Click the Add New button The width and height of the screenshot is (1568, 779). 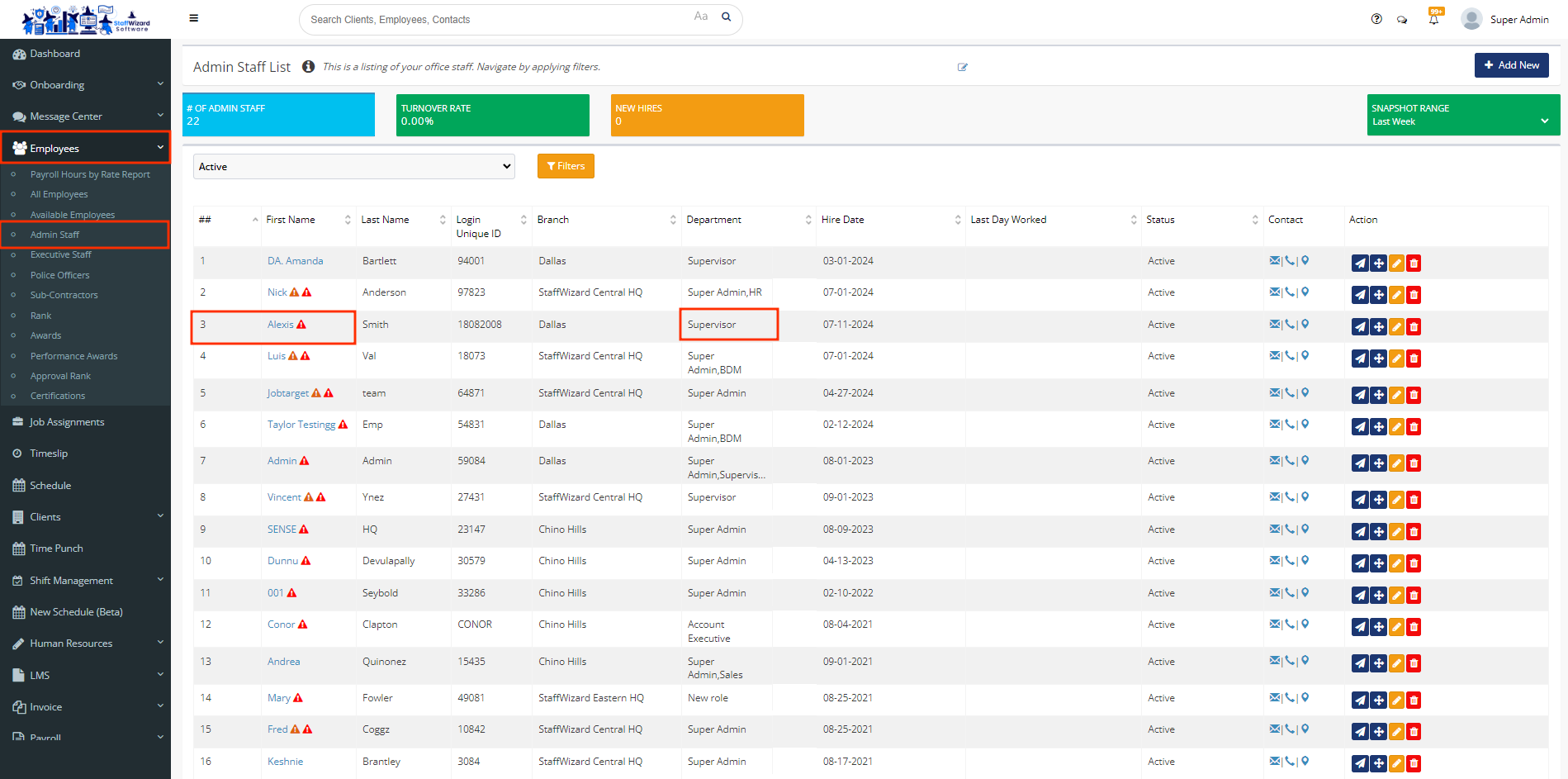point(1511,65)
